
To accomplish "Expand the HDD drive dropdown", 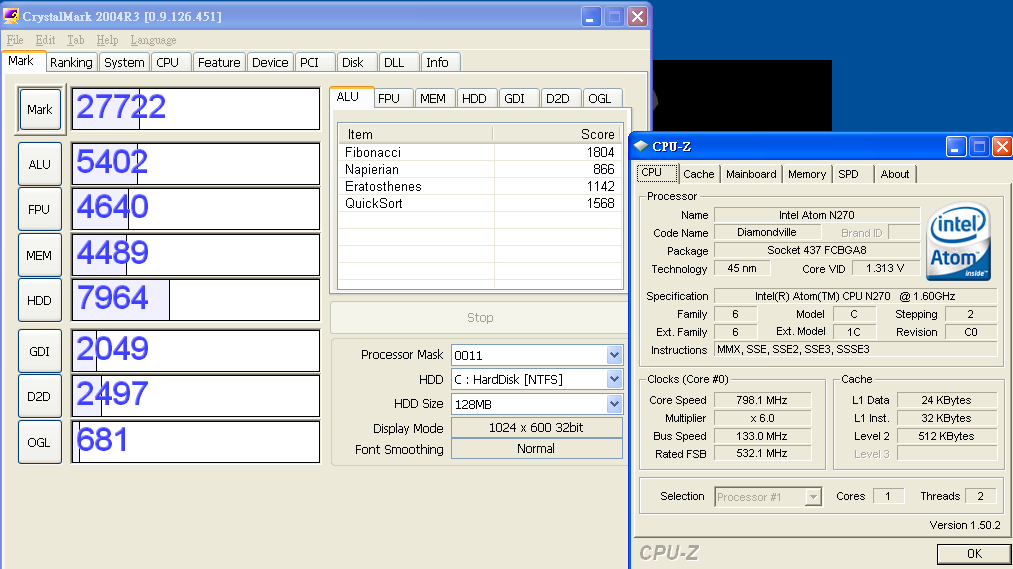I will (x=614, y=379).
